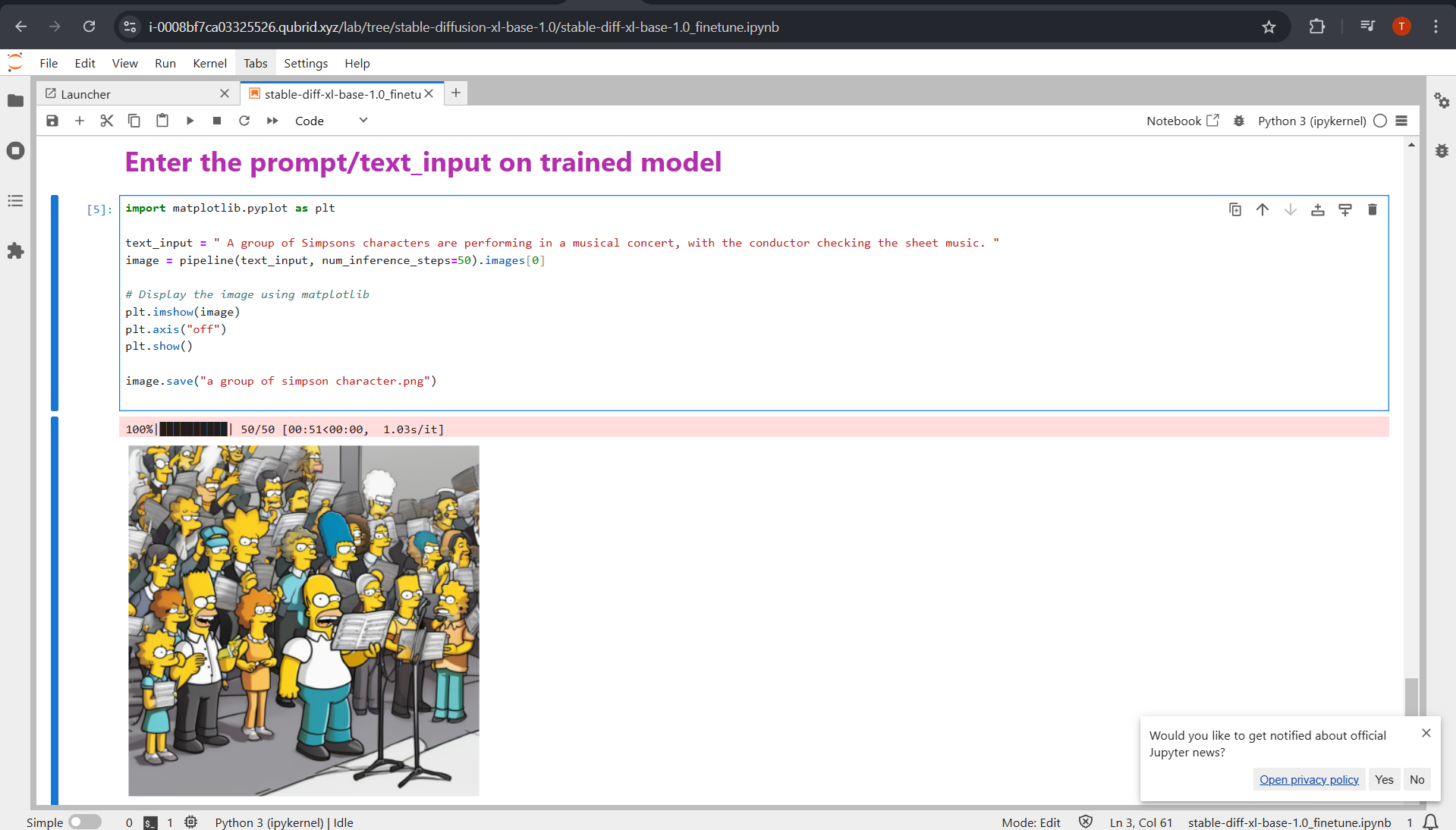1456x830 pixels.
Task: Close the stable-diff-xl-base notebook tab
Action: [429, 93]
